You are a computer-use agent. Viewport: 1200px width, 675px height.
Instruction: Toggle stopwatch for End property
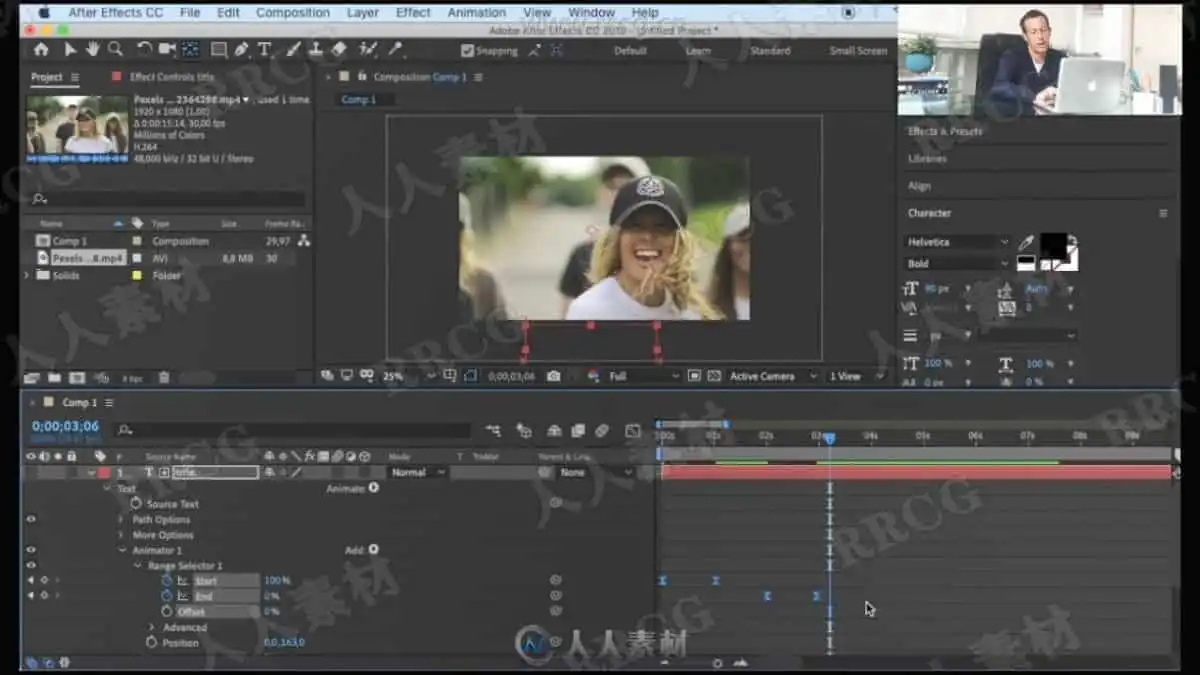pyautogui.click(x=167, y=595)
